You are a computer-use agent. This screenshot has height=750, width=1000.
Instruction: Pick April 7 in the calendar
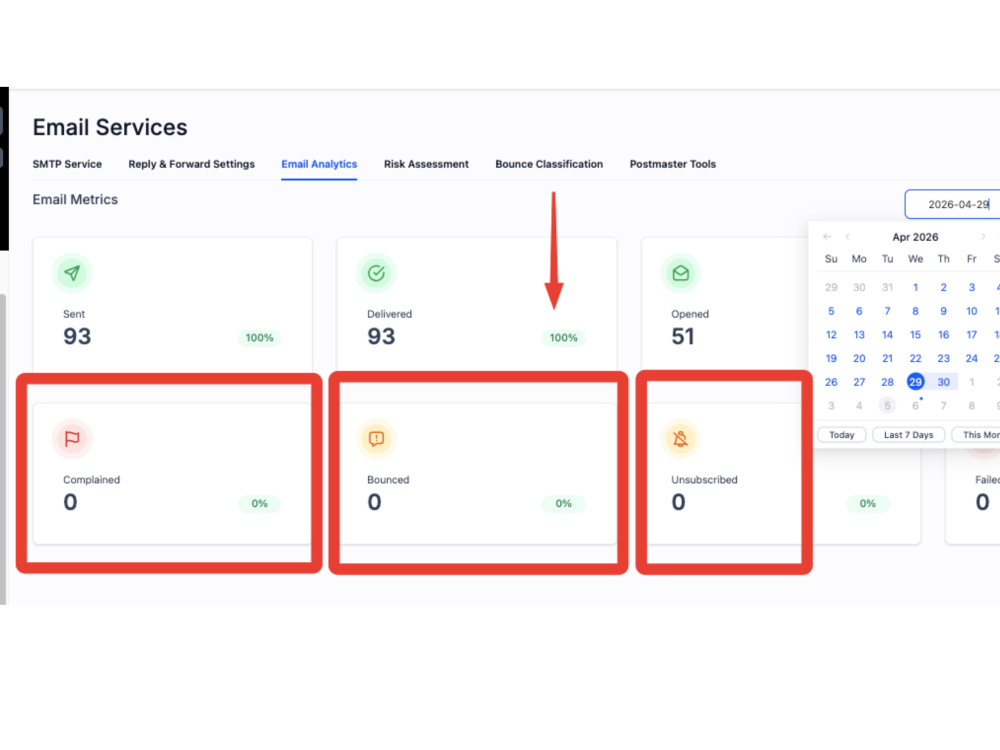[887, 311]
